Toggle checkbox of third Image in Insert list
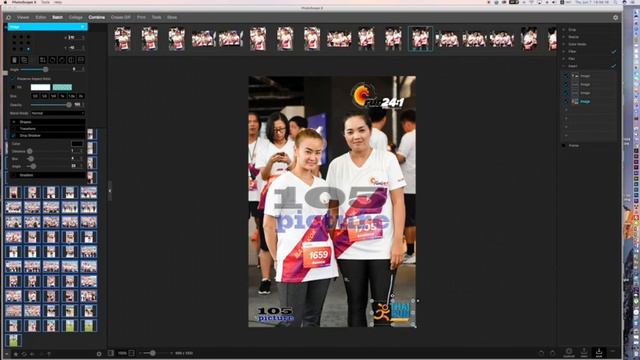The height and width of the screenshot is (360, 640). (x=566, y=93)
